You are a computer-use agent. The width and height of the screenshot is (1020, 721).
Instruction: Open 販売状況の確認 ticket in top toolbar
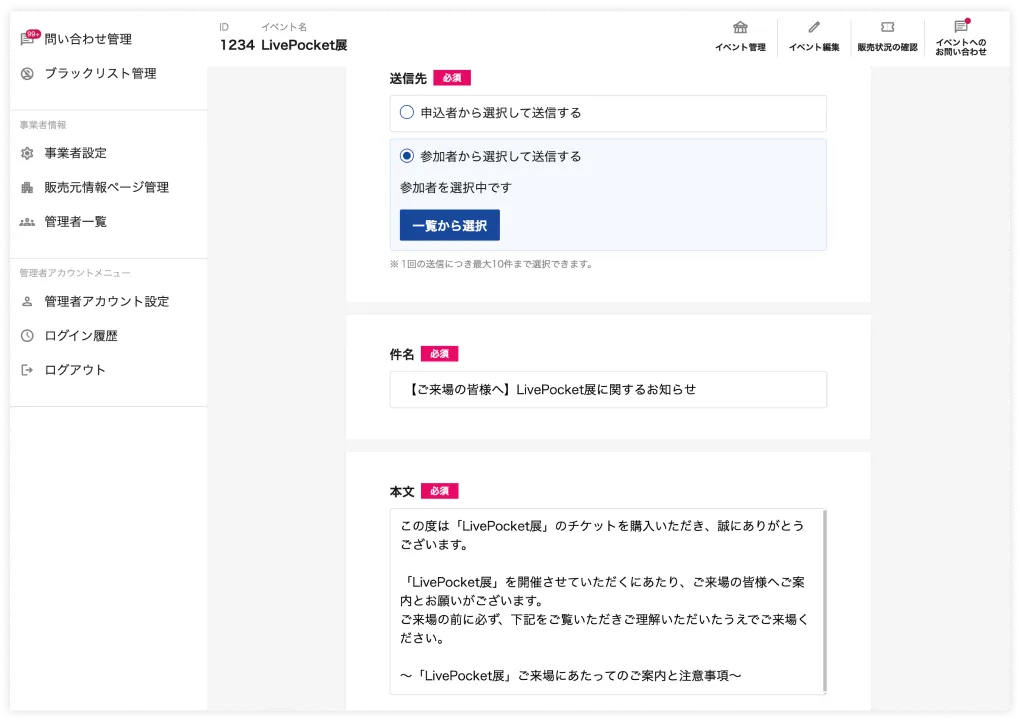887,36
